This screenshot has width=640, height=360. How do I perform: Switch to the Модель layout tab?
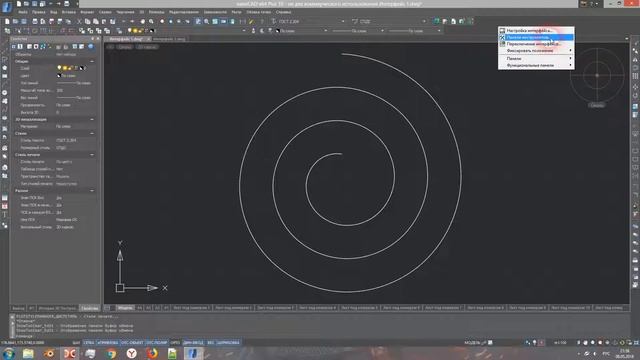click(125, 308)
